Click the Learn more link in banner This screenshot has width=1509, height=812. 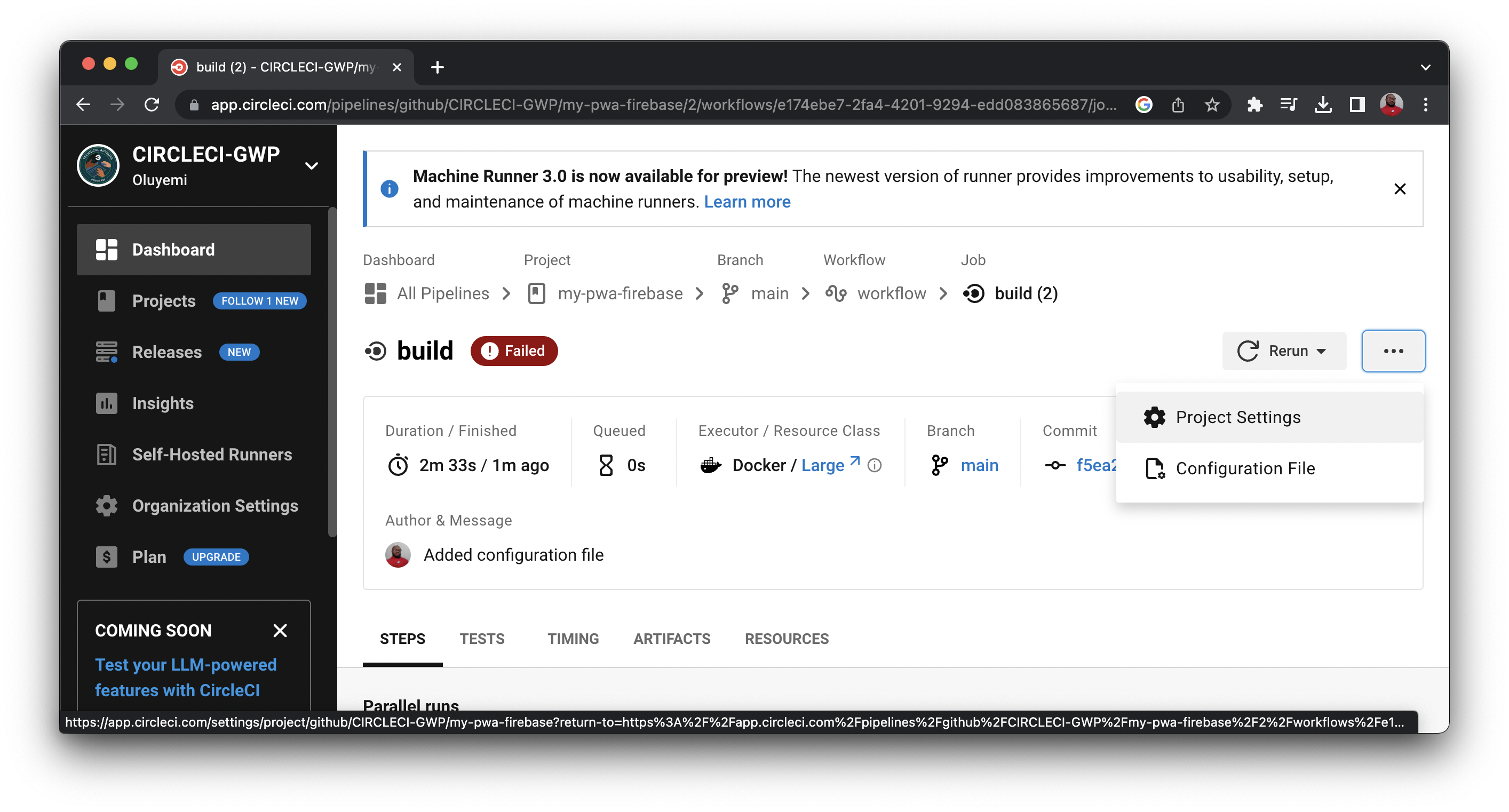coord(748,202)
